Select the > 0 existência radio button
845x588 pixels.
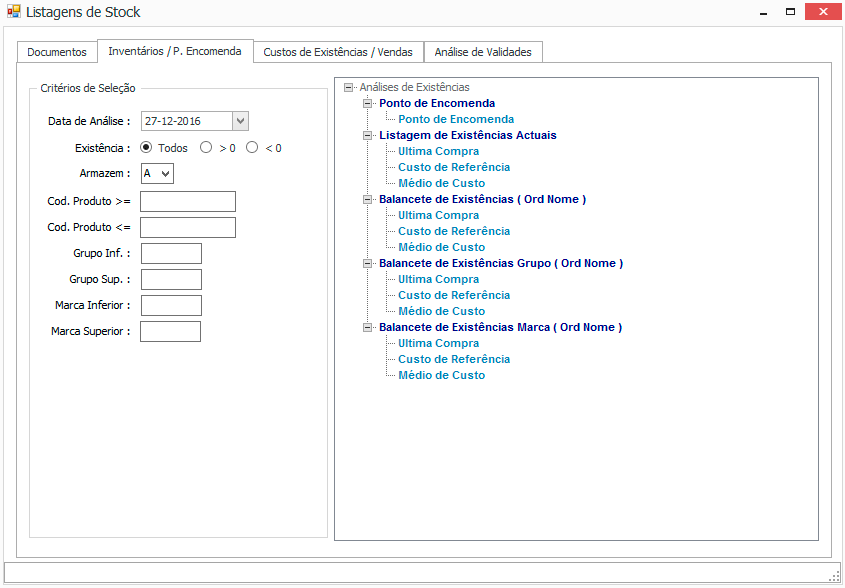click(x=206, y=148)
